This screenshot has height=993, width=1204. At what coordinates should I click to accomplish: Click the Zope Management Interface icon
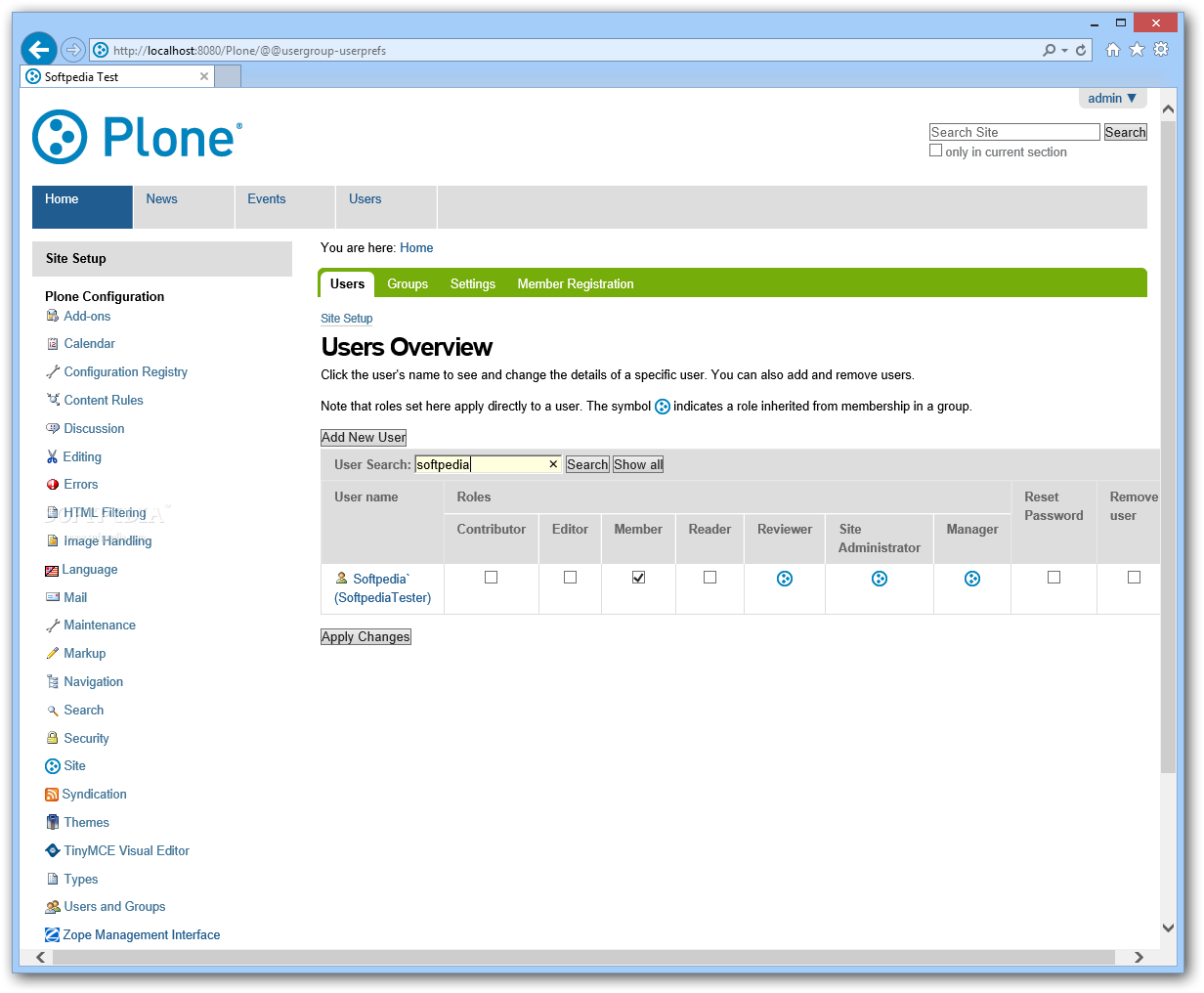(53, 935)
